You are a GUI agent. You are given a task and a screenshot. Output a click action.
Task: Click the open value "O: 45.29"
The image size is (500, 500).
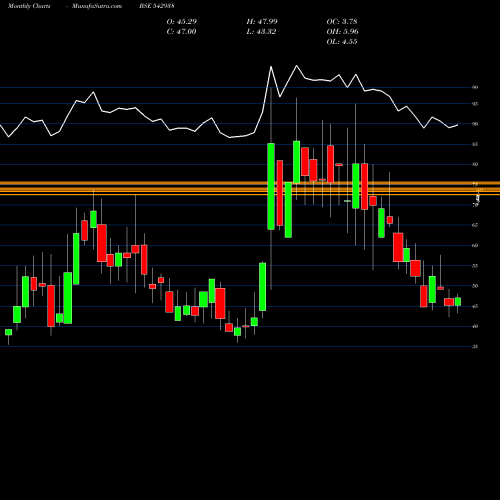click(182, 21)
